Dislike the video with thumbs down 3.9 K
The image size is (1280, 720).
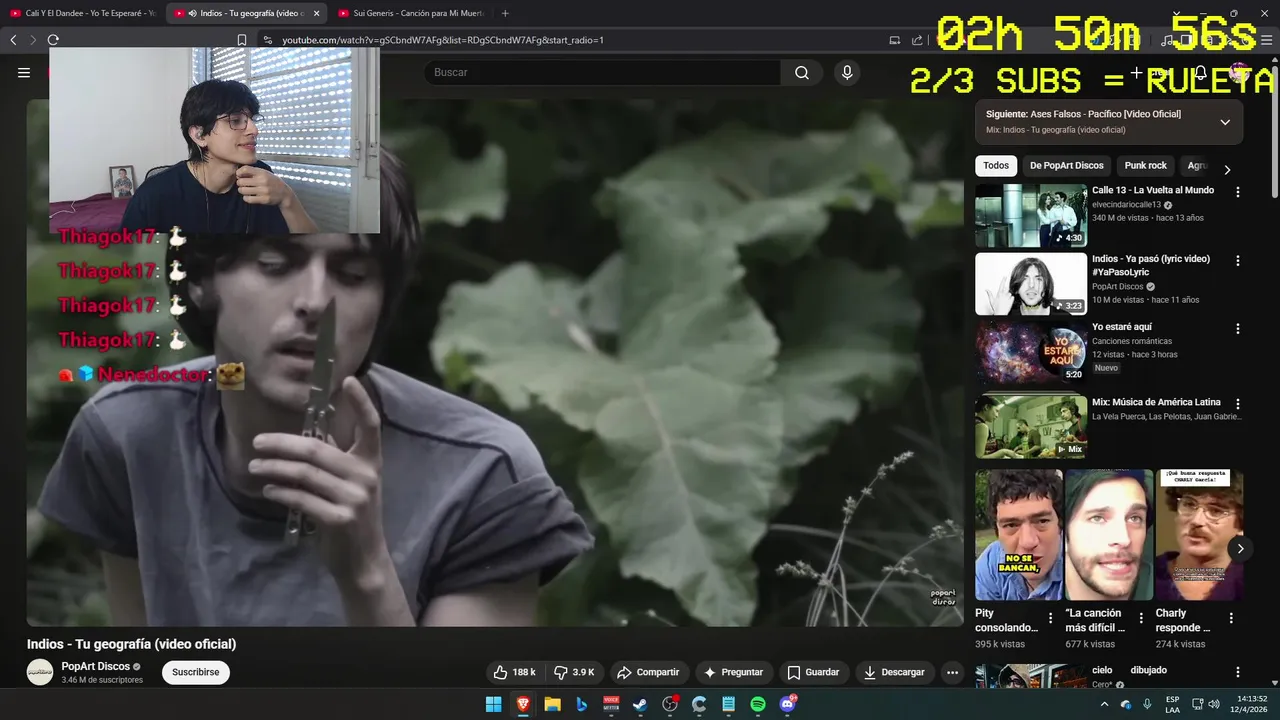[574, 672]
